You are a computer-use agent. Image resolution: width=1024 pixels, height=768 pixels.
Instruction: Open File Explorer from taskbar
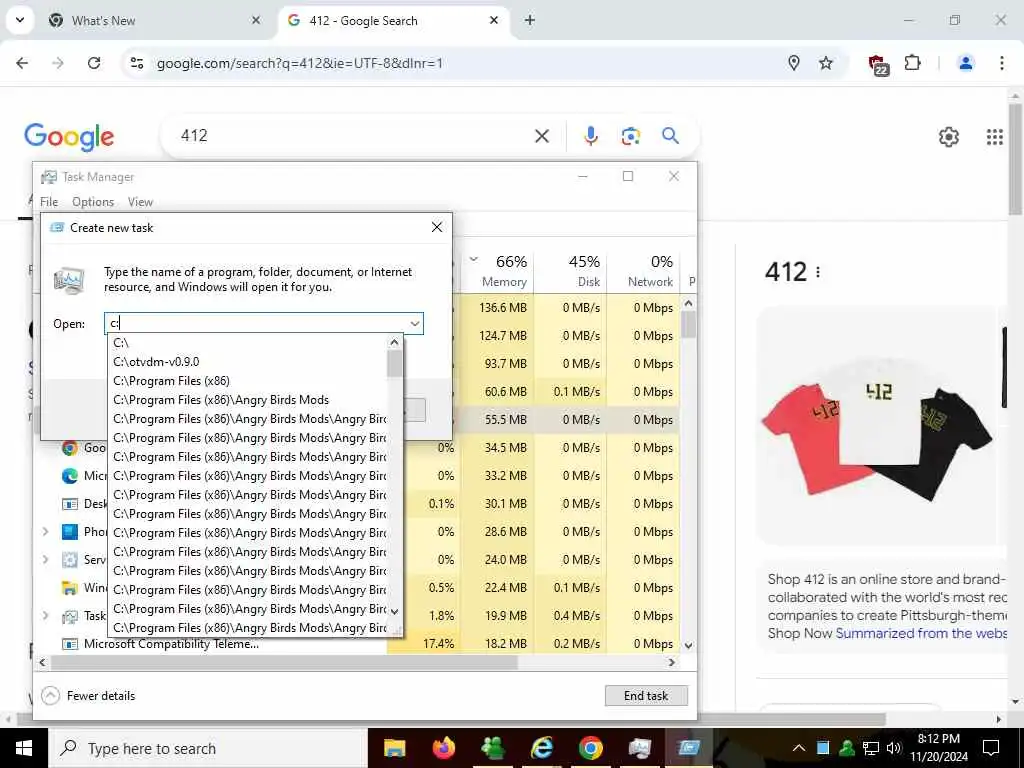394,748
